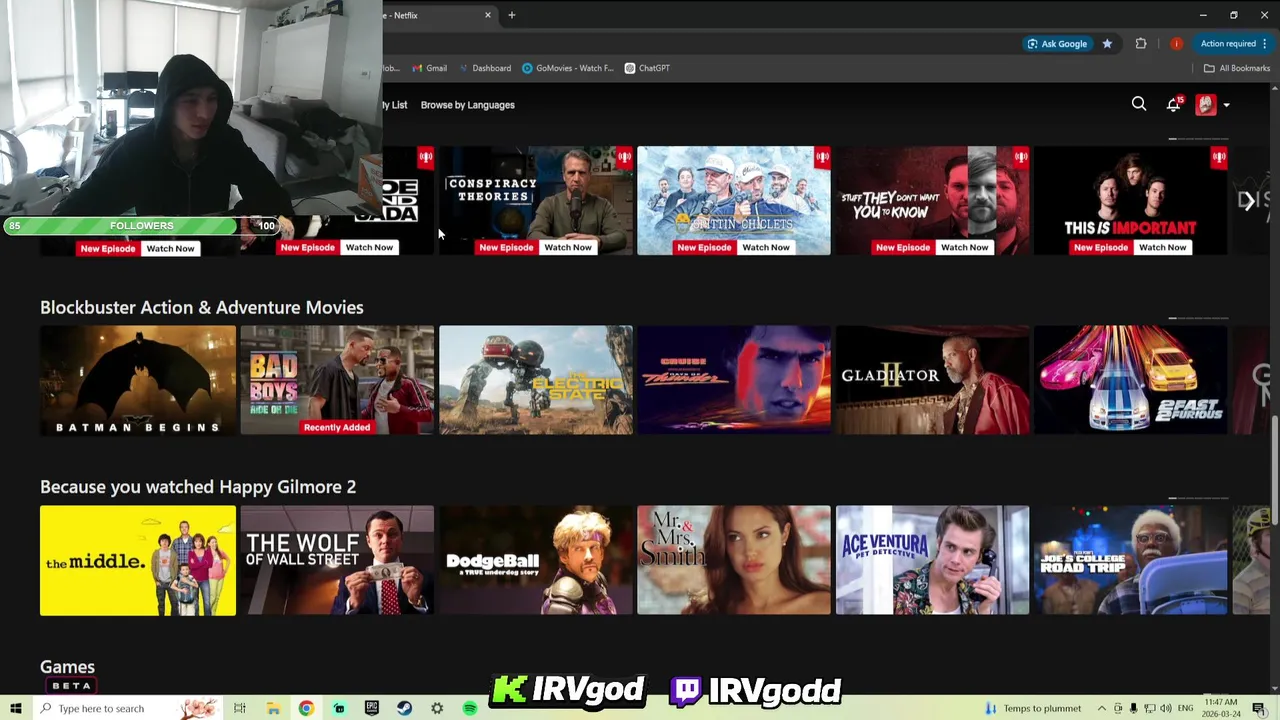Open Blockbuster Action & Adventure Movies row
Screen dimensions: 1280x720
[202, 307]
